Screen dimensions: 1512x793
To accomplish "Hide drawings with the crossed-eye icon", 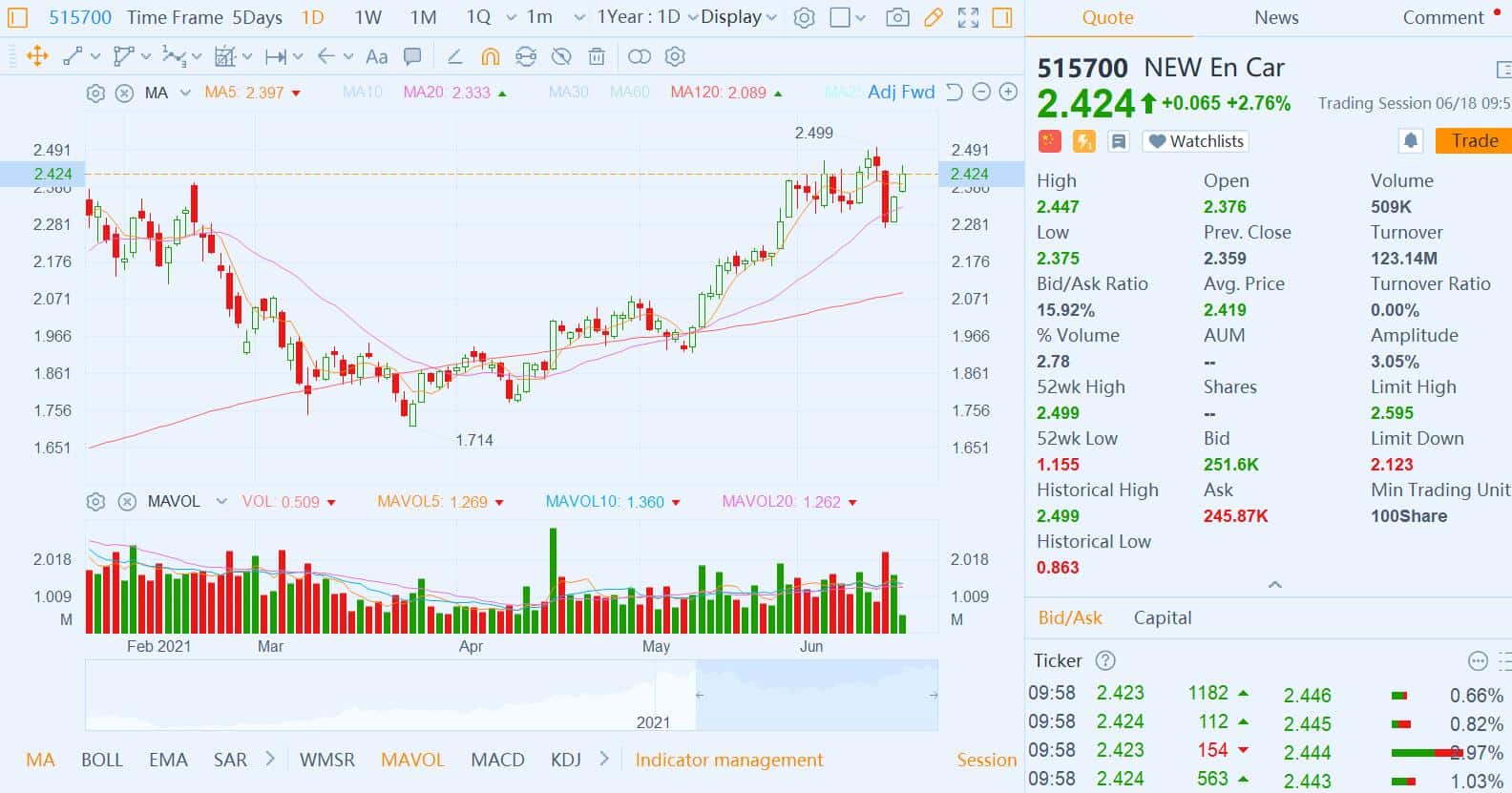I will [561, 57].
